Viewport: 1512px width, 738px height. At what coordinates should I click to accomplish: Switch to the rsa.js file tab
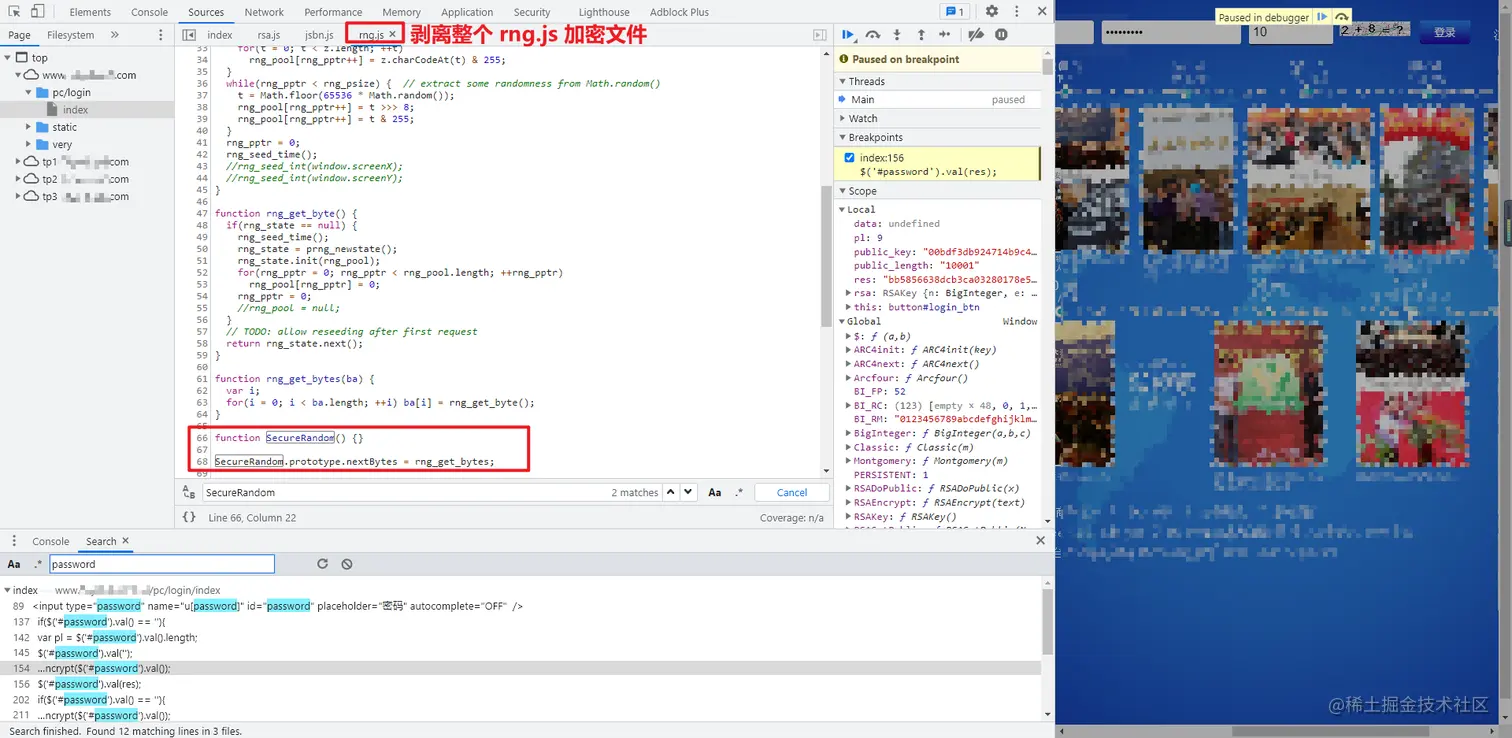tap(269, 35)
